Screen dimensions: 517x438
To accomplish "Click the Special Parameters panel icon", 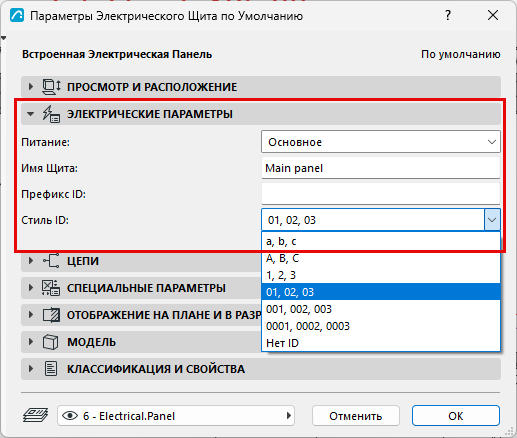I will [x=51, y=288].
